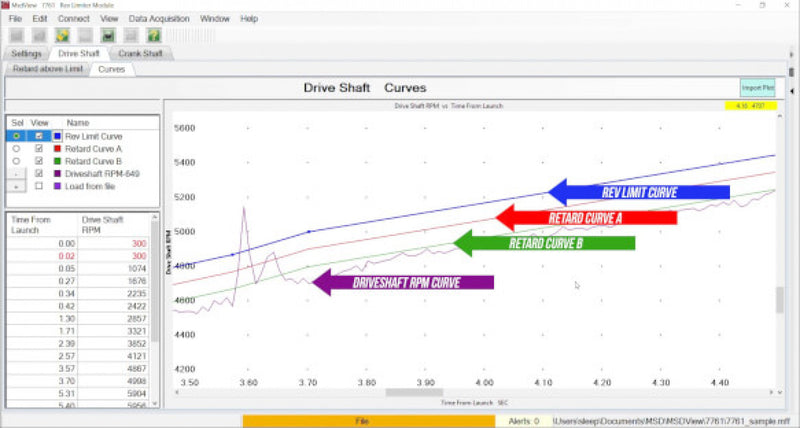Select the Retard Curve A radio button

[16, 149]
